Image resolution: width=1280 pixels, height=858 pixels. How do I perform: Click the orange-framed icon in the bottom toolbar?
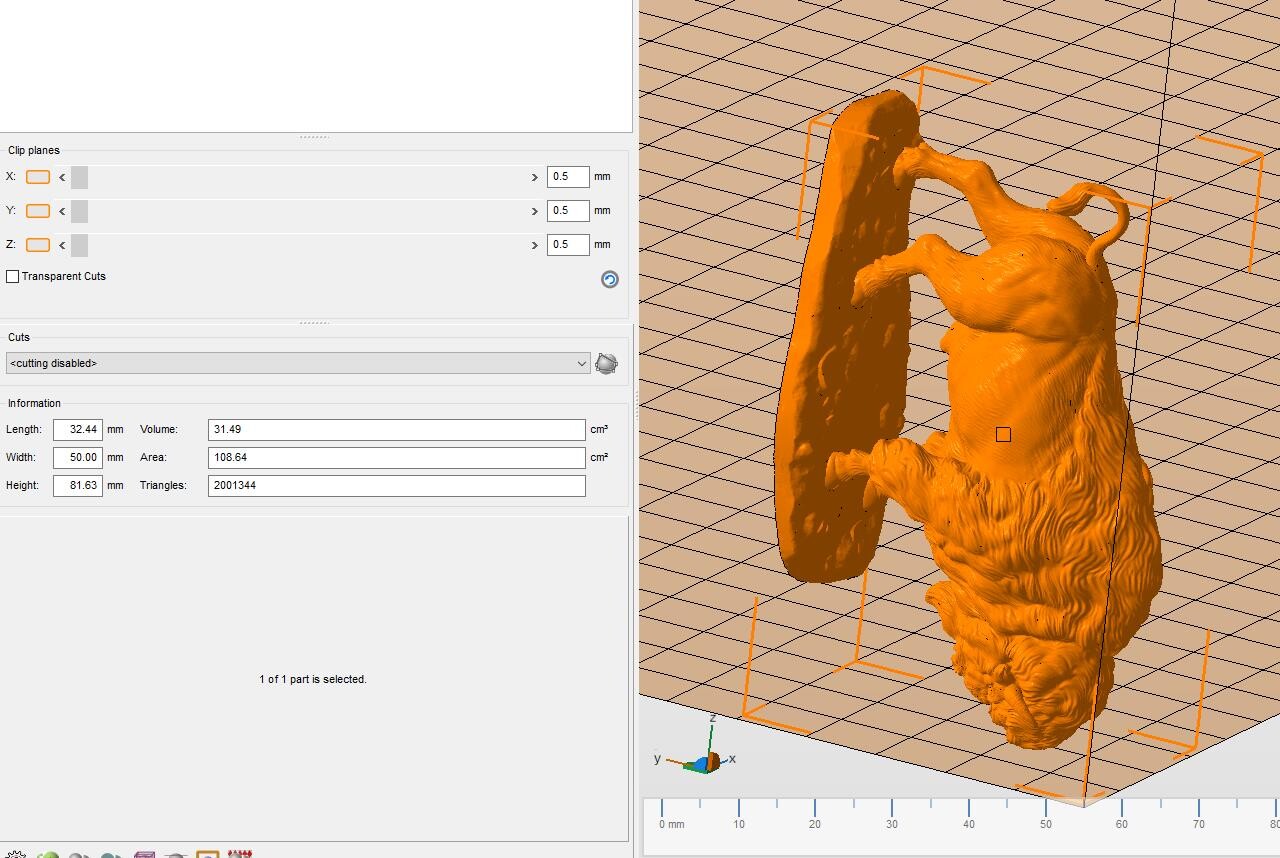pos(207,855)
